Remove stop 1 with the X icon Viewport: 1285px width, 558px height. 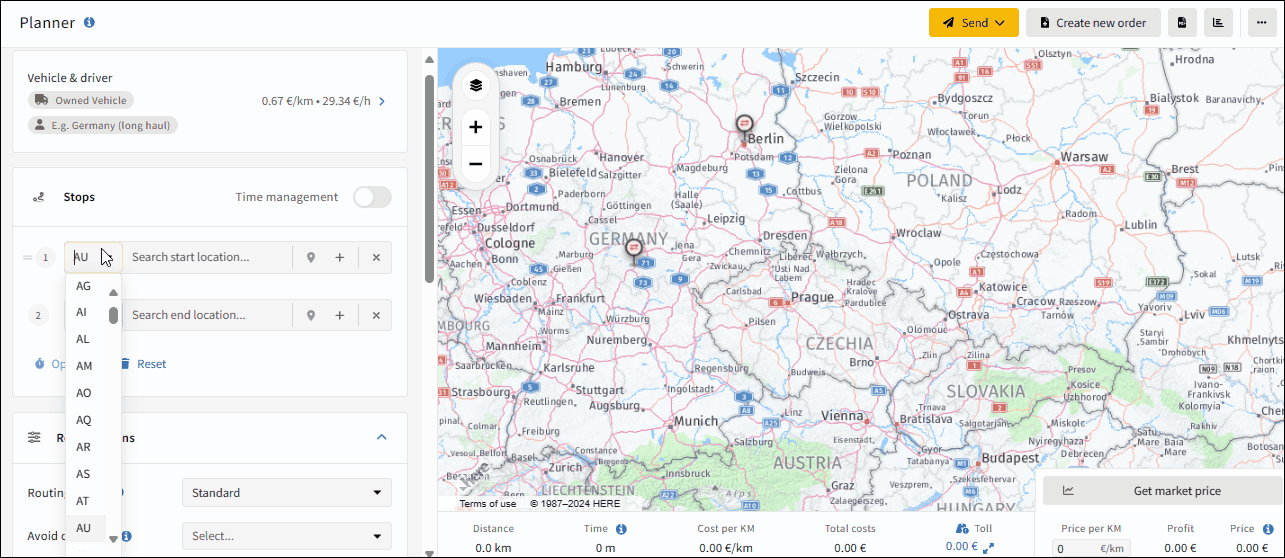(x=376, y=258)
